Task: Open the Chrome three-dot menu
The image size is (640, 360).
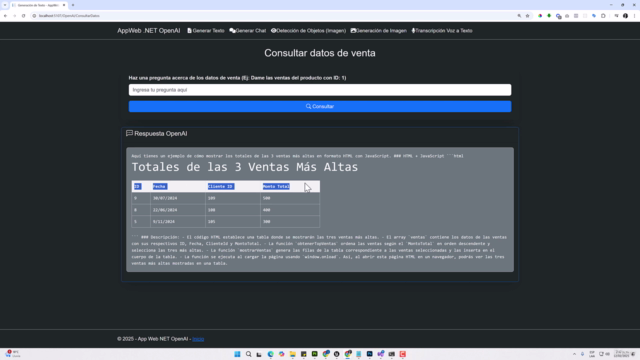Action: pos(634,16)
